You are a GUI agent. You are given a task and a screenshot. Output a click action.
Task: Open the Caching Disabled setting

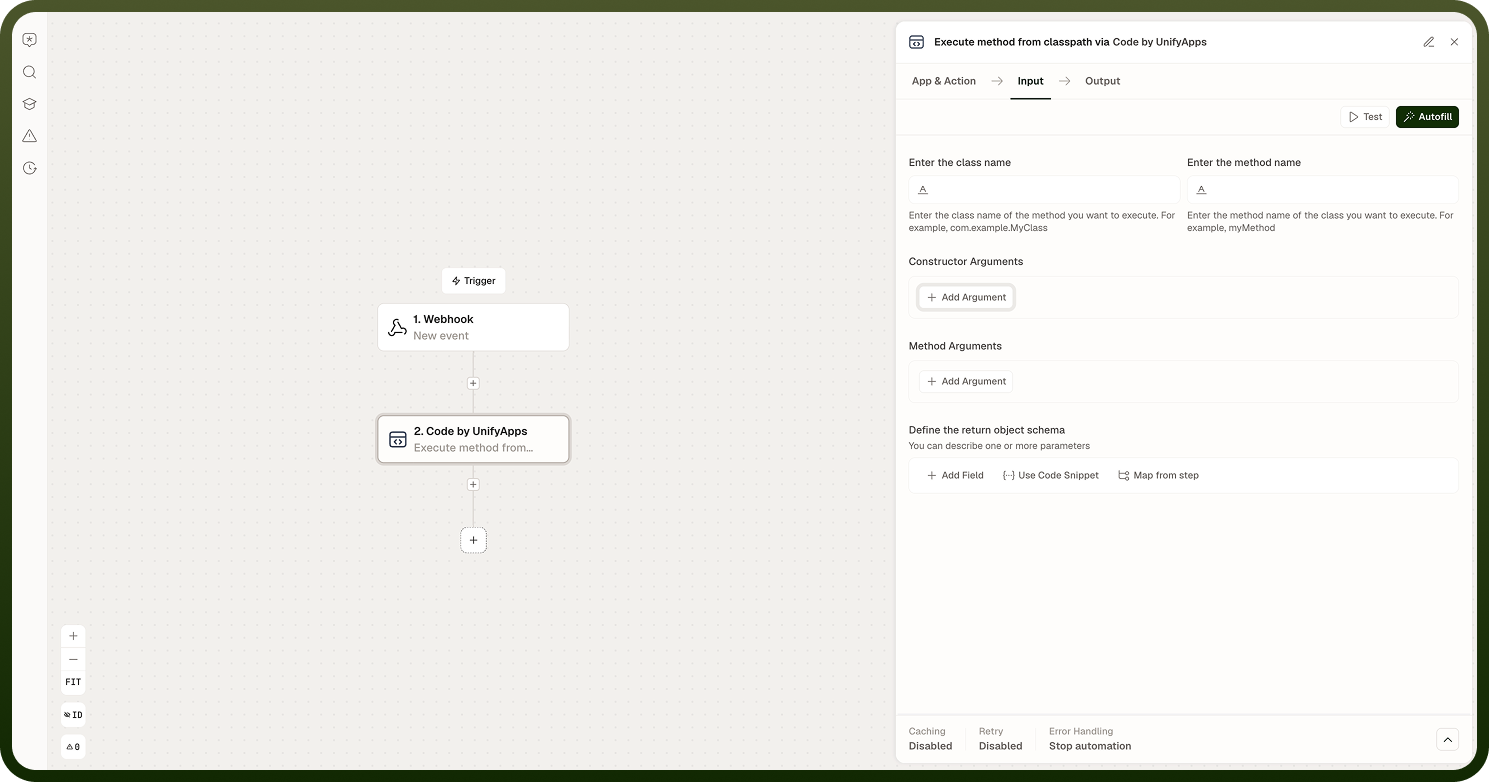tap(930, 739)
